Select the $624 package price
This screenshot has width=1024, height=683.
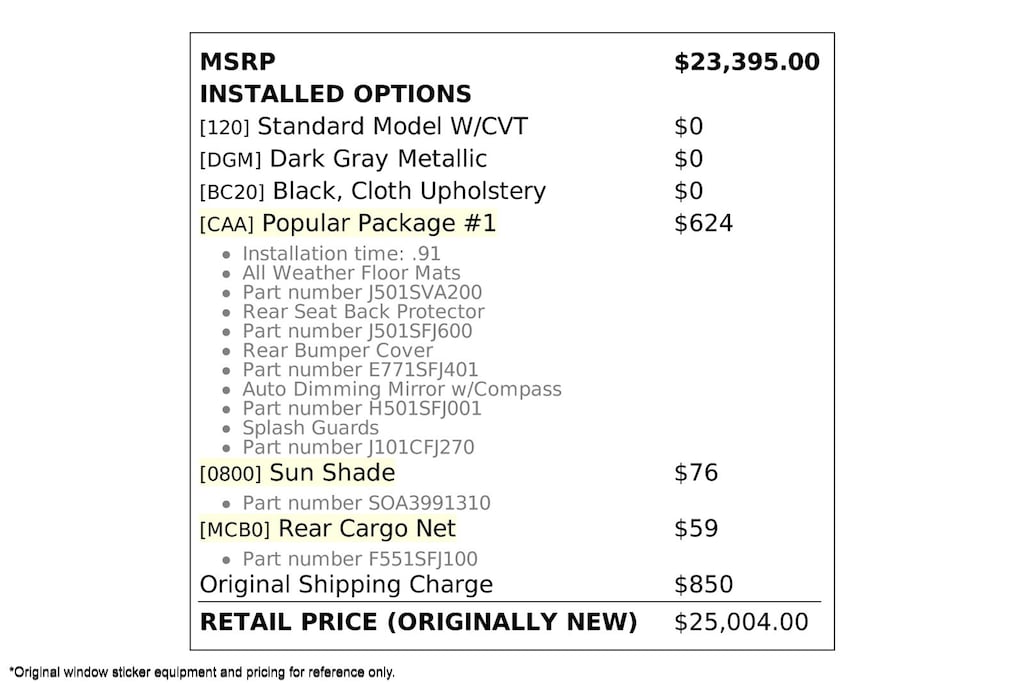[703, 223]
